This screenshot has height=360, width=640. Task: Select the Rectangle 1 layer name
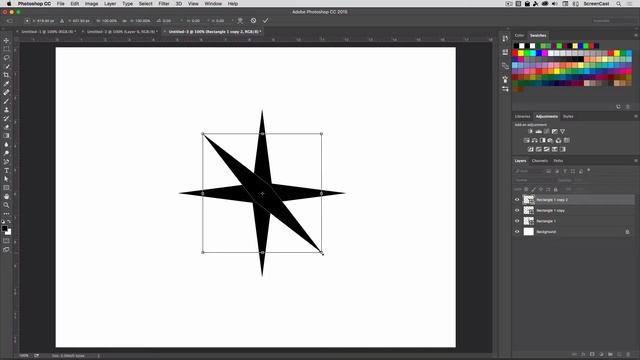(546, 221)
